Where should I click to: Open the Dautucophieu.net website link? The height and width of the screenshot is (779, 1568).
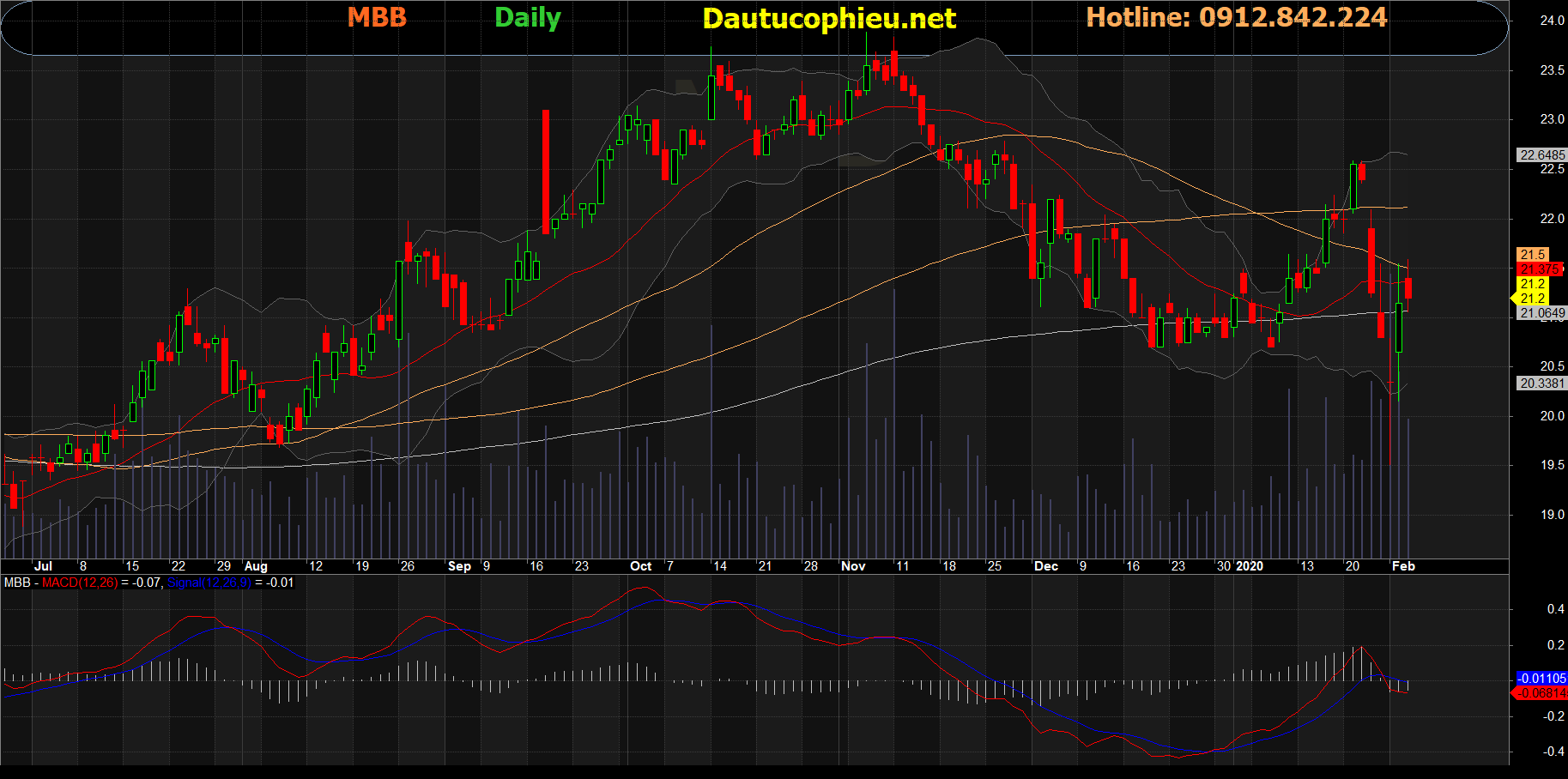tap(829, 19)
